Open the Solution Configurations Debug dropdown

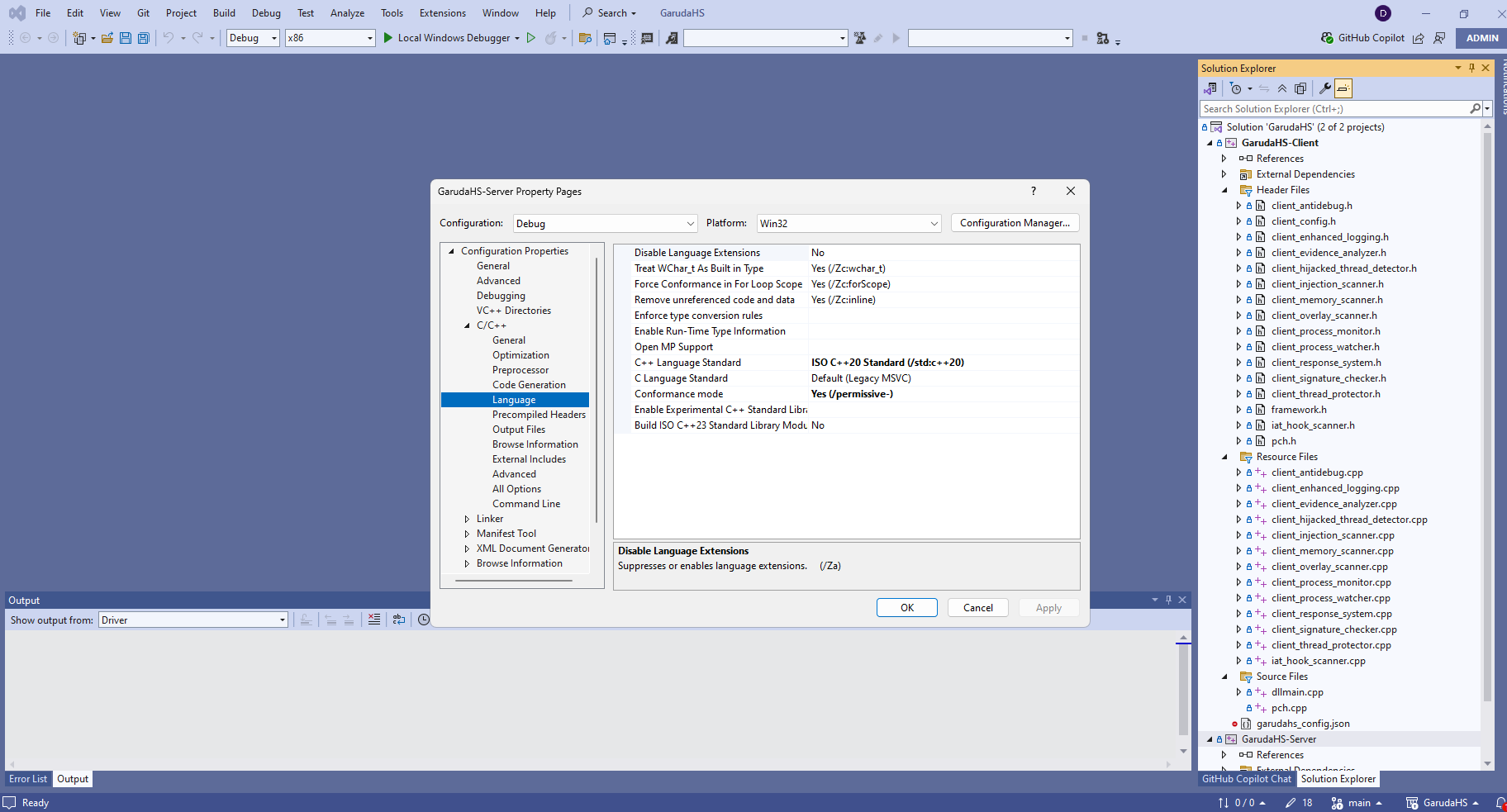[253, 38]
